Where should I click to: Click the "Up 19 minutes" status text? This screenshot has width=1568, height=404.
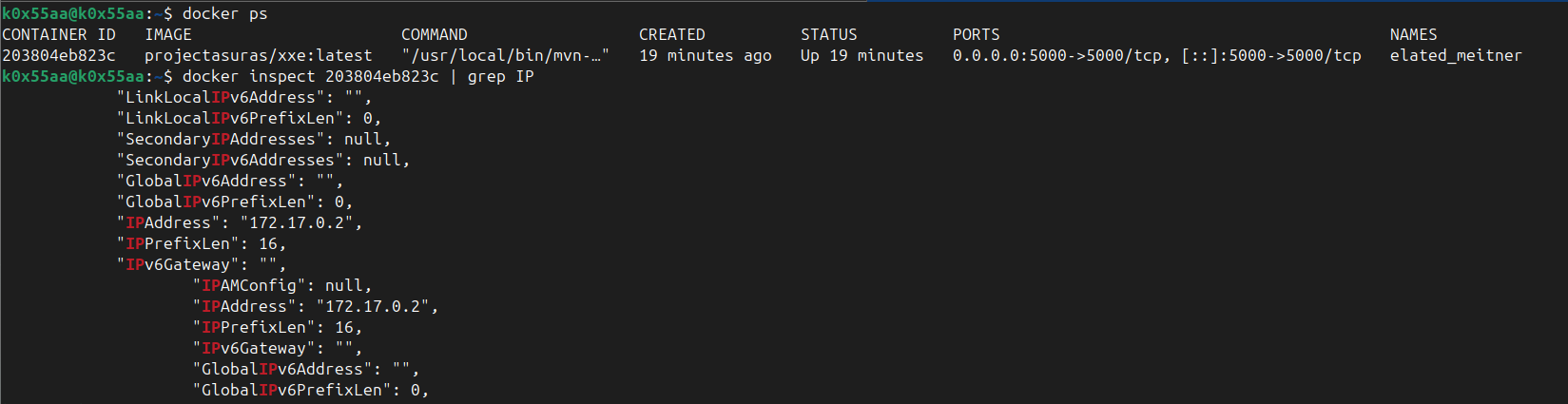pos(862,55)
